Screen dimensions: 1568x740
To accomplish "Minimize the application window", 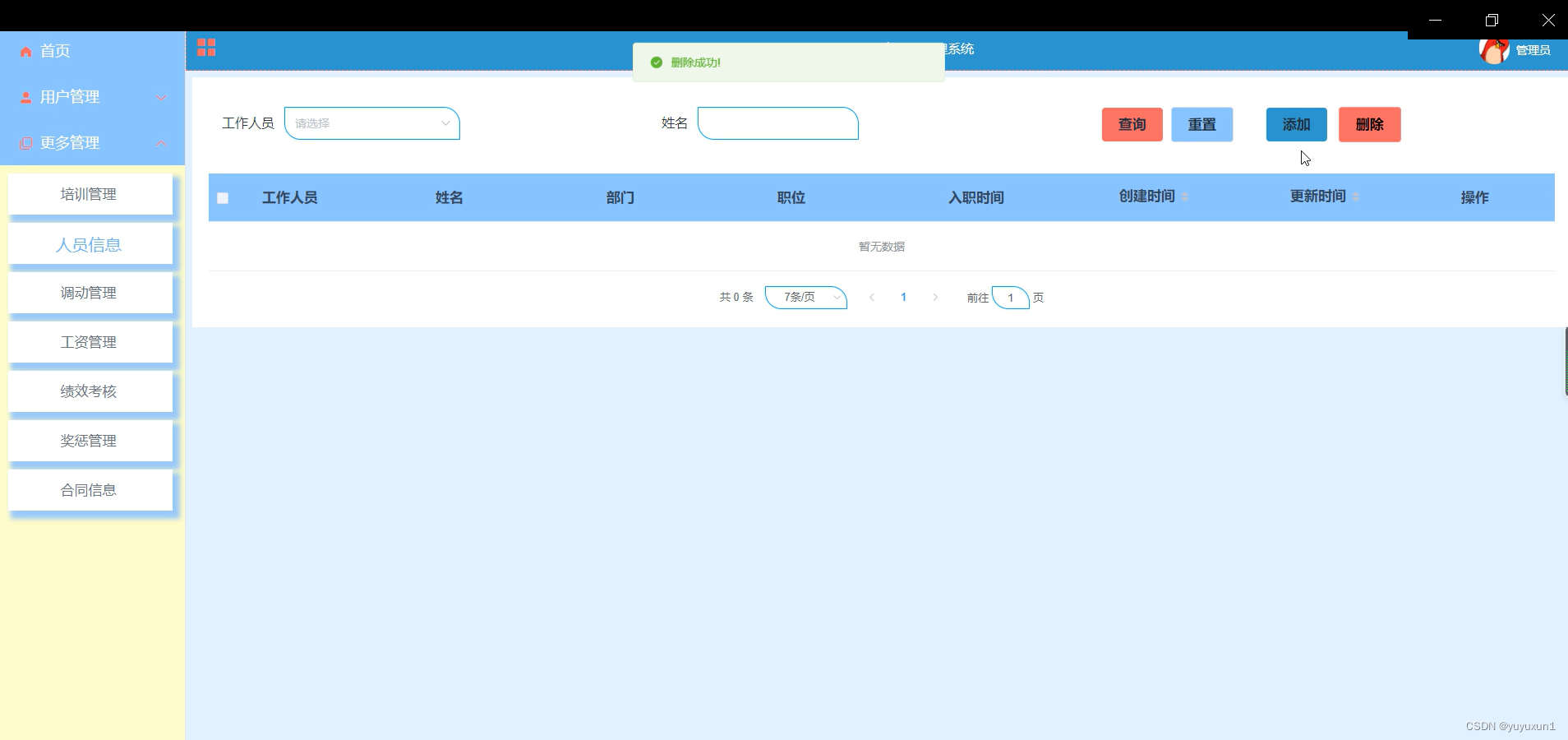I will click(x=1436, y=20).
